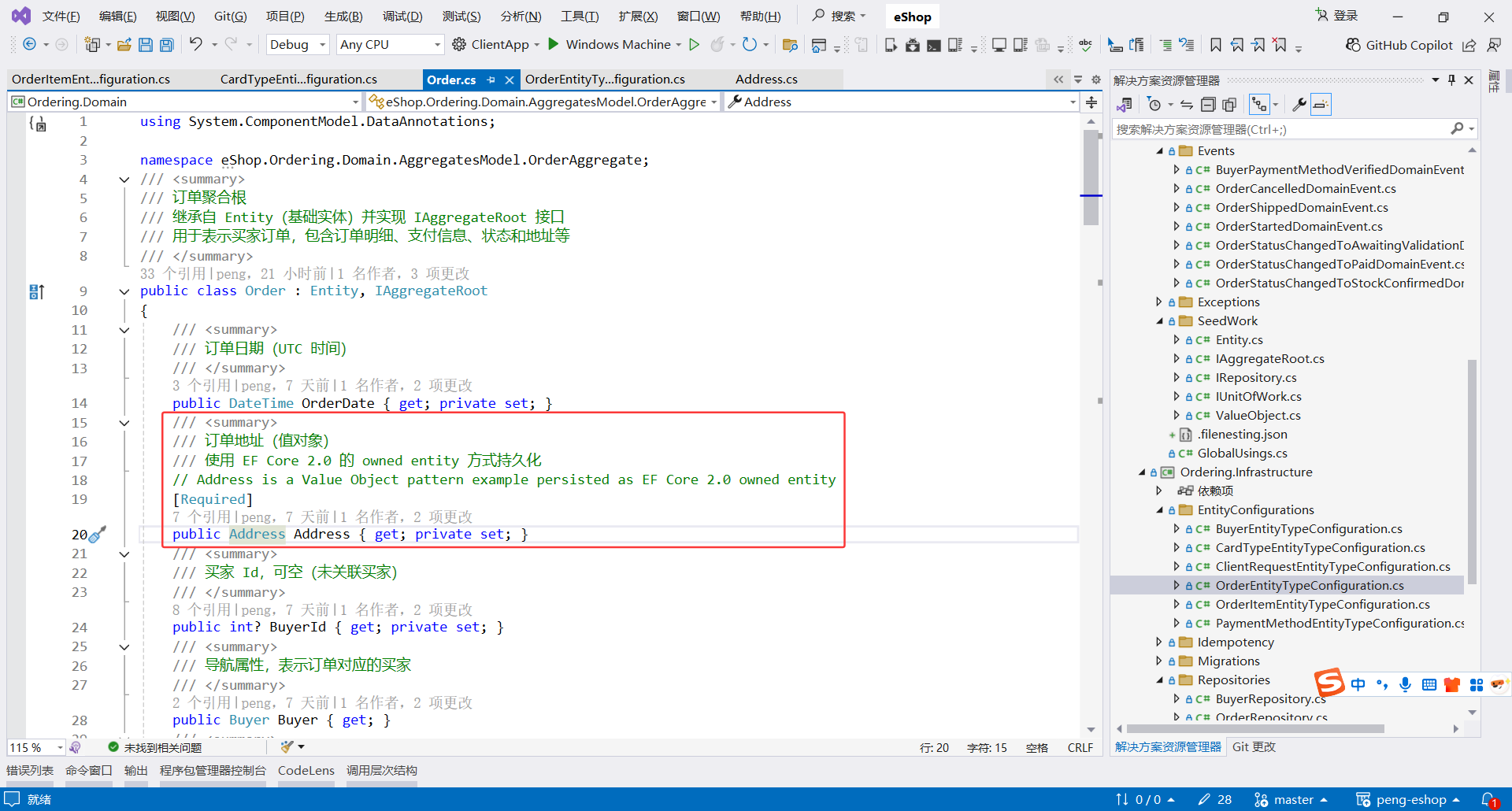Start without debugging using the outlined play icon
Screen dimensions: 1512x811
[x=695, y=44]
